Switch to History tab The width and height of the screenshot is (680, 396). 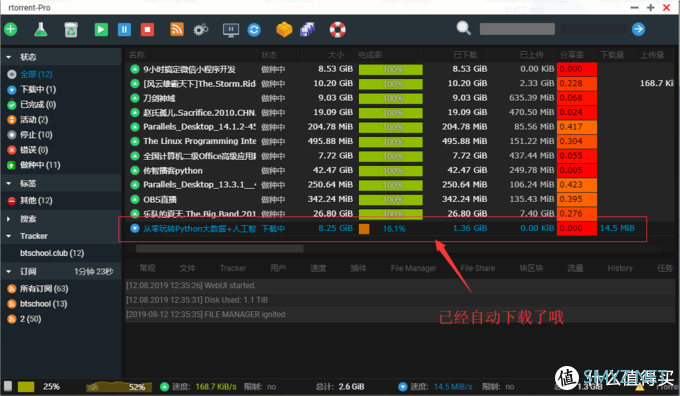click(620, 268)
